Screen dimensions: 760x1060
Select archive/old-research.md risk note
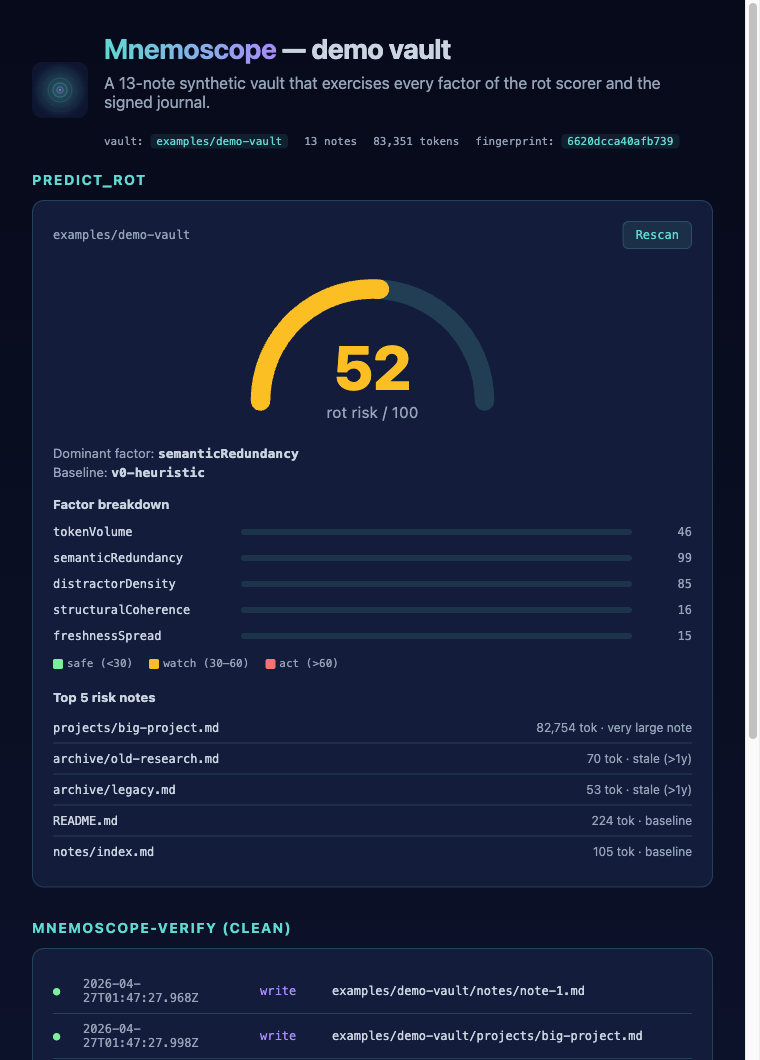(373, 758)
